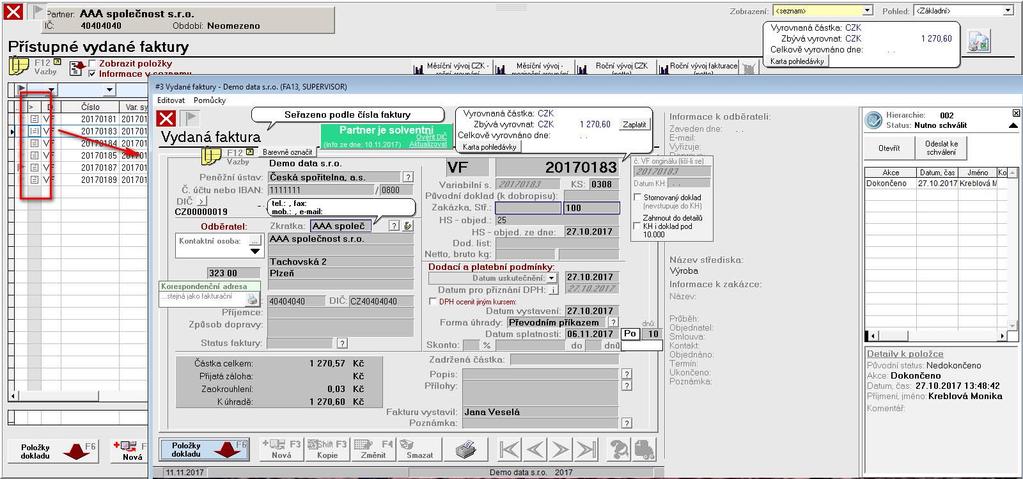
Task: Click the Barevně označit tab
Action: [x=287, y=151]
